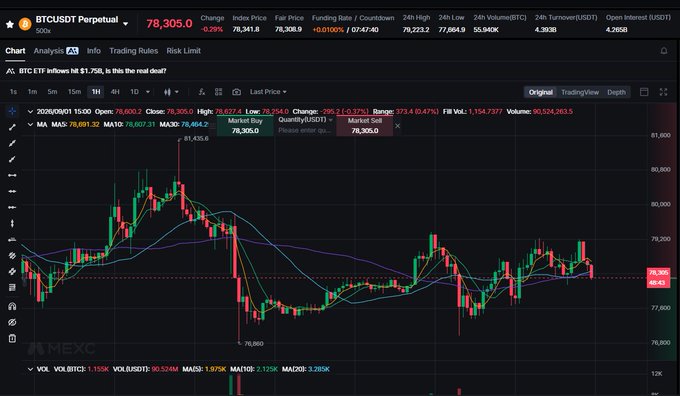Focus the quick order quantity input field
The height and width of the screenshot is (396, 680).
304,131
